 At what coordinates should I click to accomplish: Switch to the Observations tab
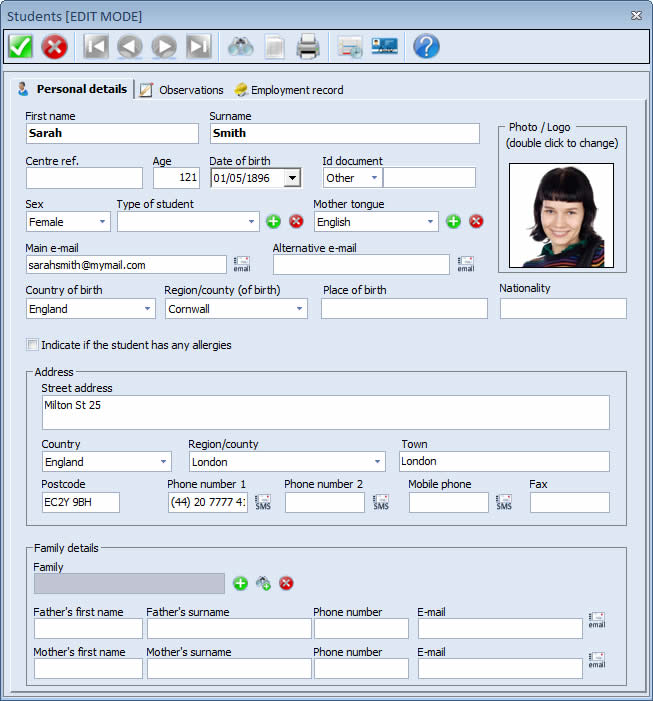[181, 90]
